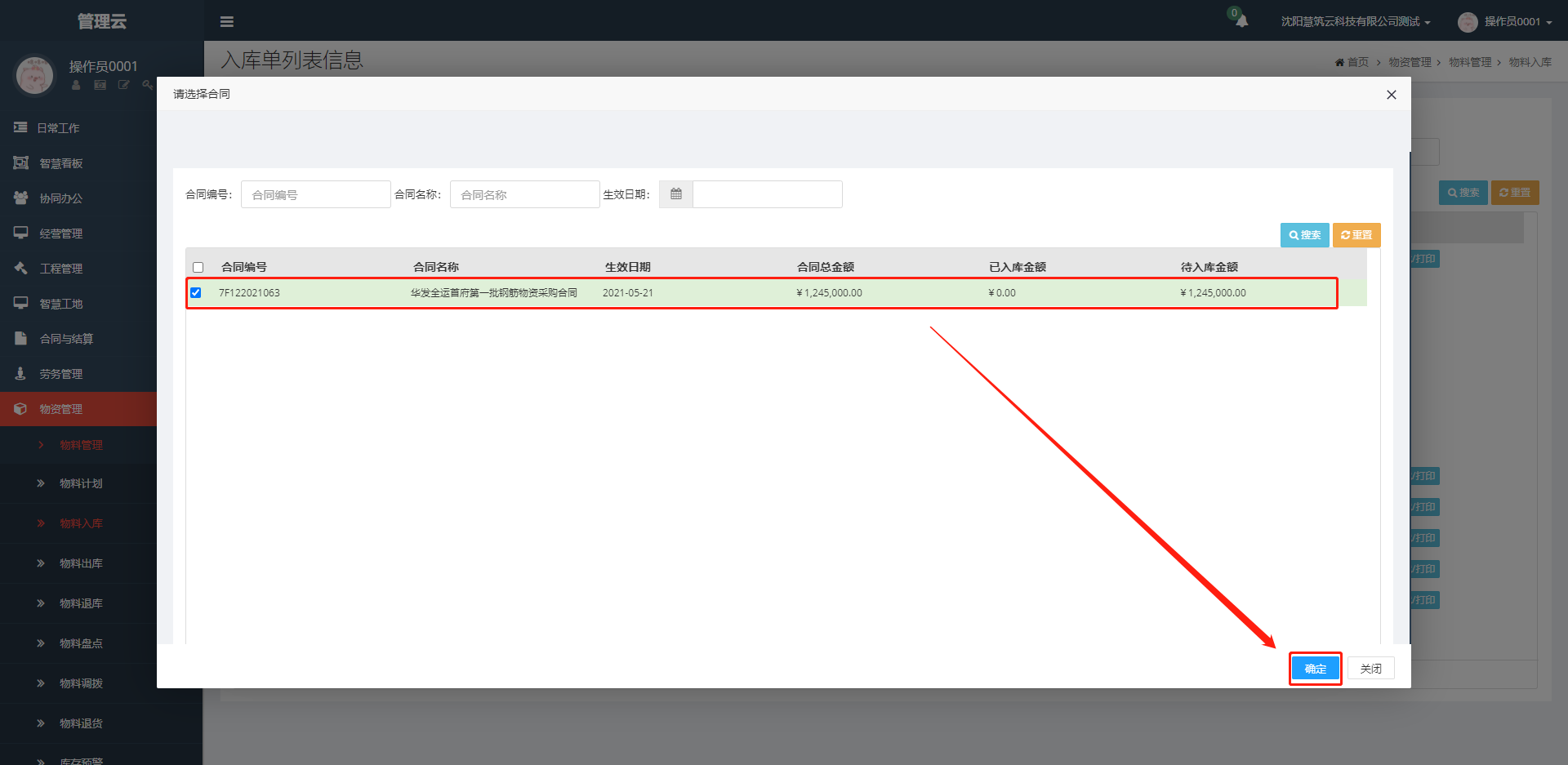
Task: Focus the 合同名称 input field
Action: [524, 194]
